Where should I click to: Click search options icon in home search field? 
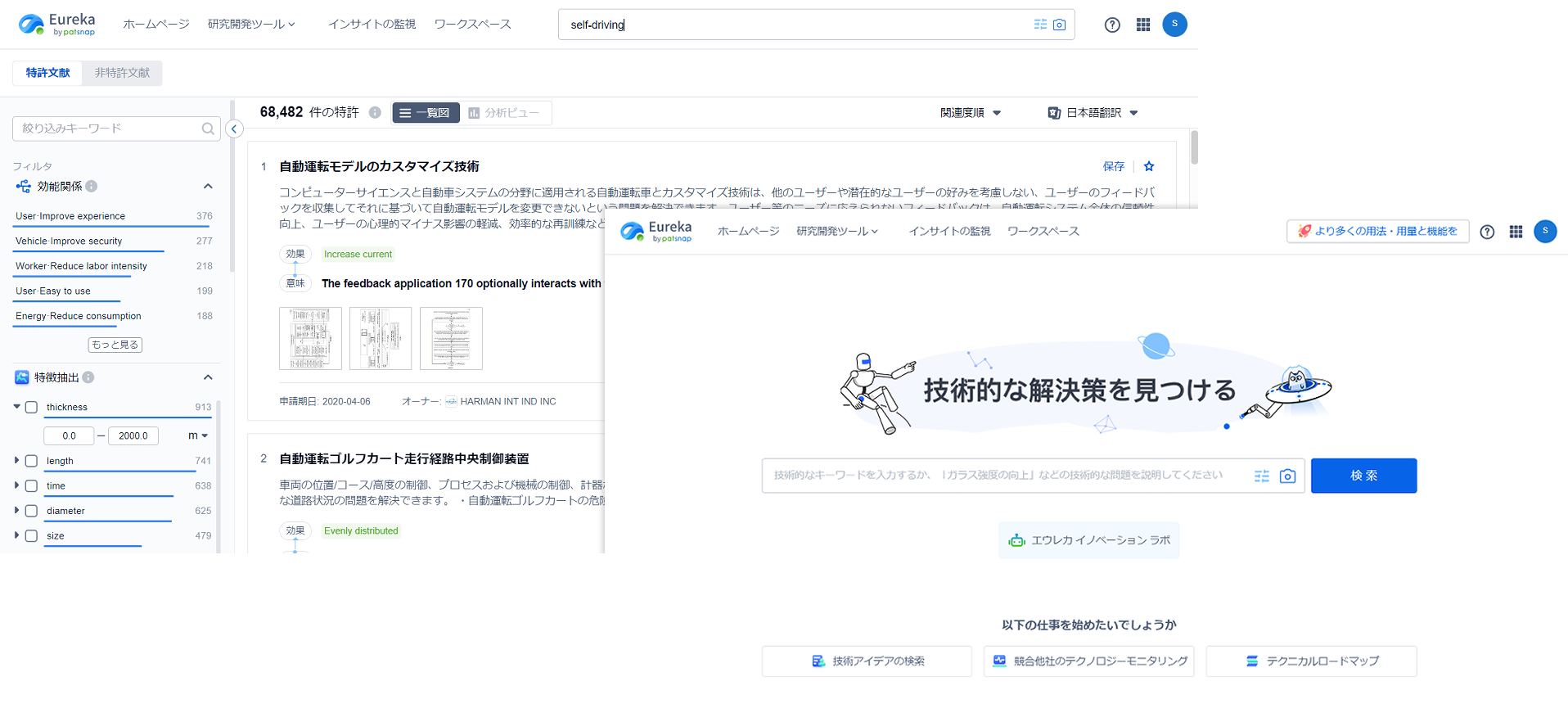coord(1262,476)
